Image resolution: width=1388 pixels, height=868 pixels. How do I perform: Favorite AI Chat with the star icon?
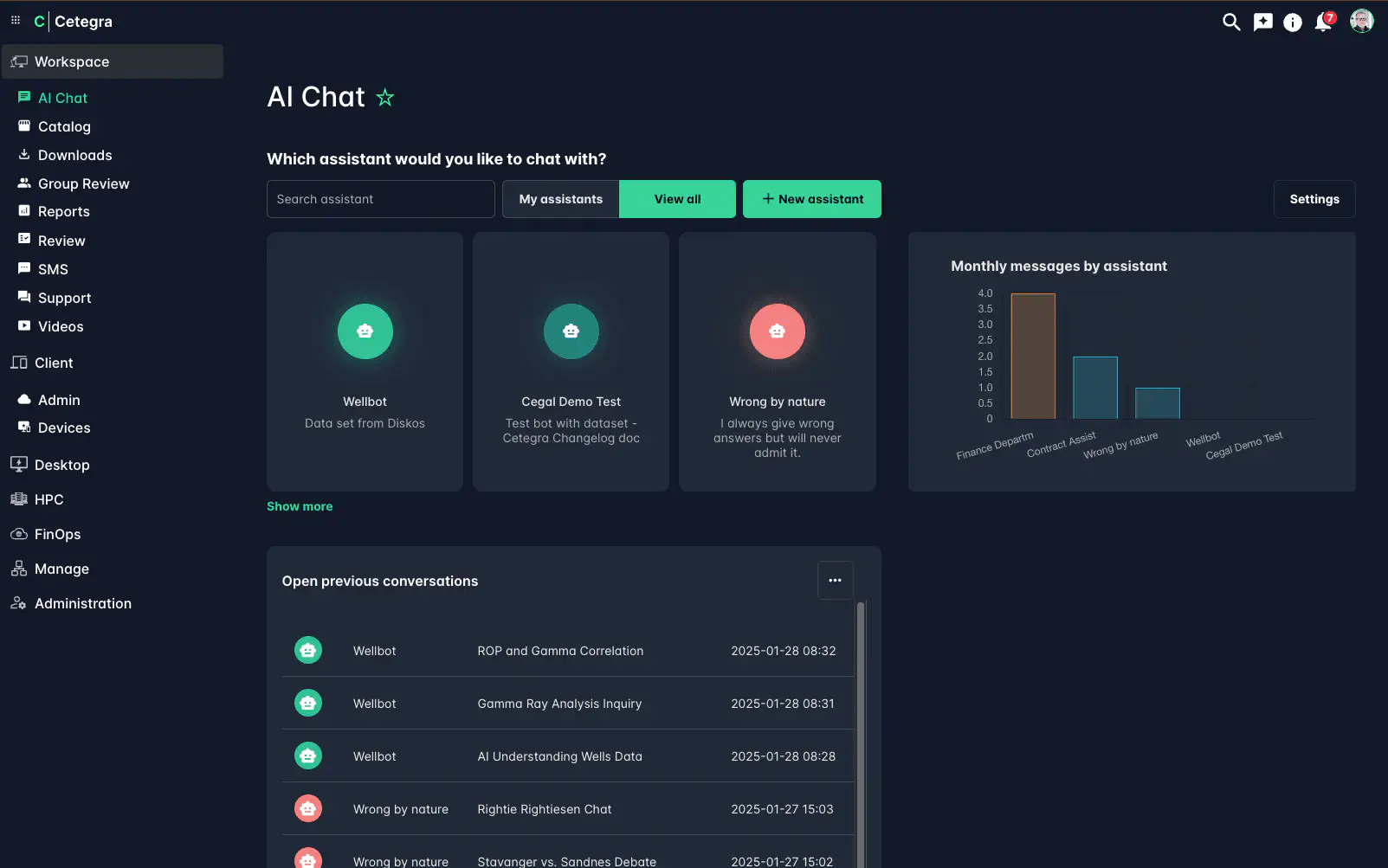click(385, 98)
